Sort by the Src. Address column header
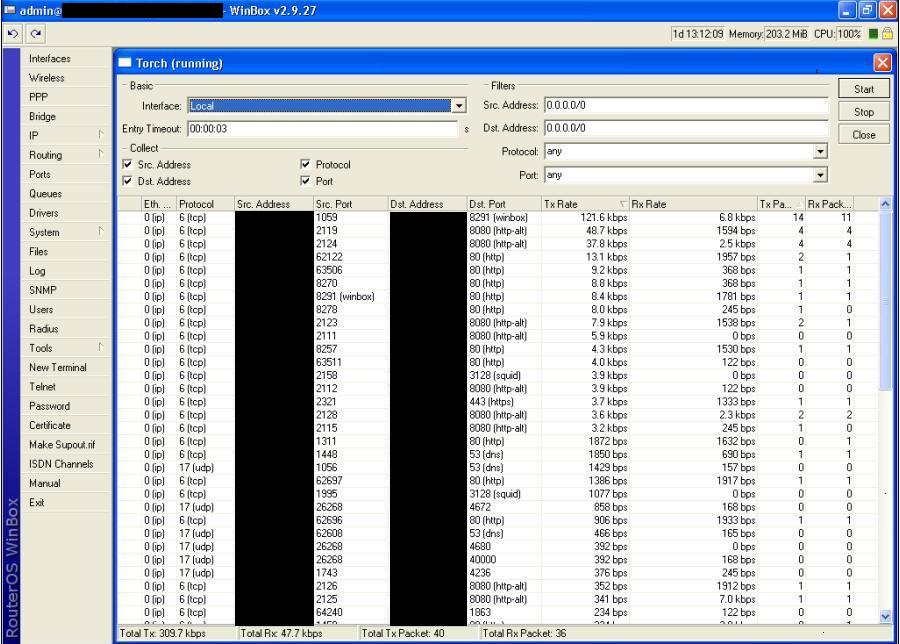Image resolution: width=900 pixels, height=644 pixels. [274, 204]
